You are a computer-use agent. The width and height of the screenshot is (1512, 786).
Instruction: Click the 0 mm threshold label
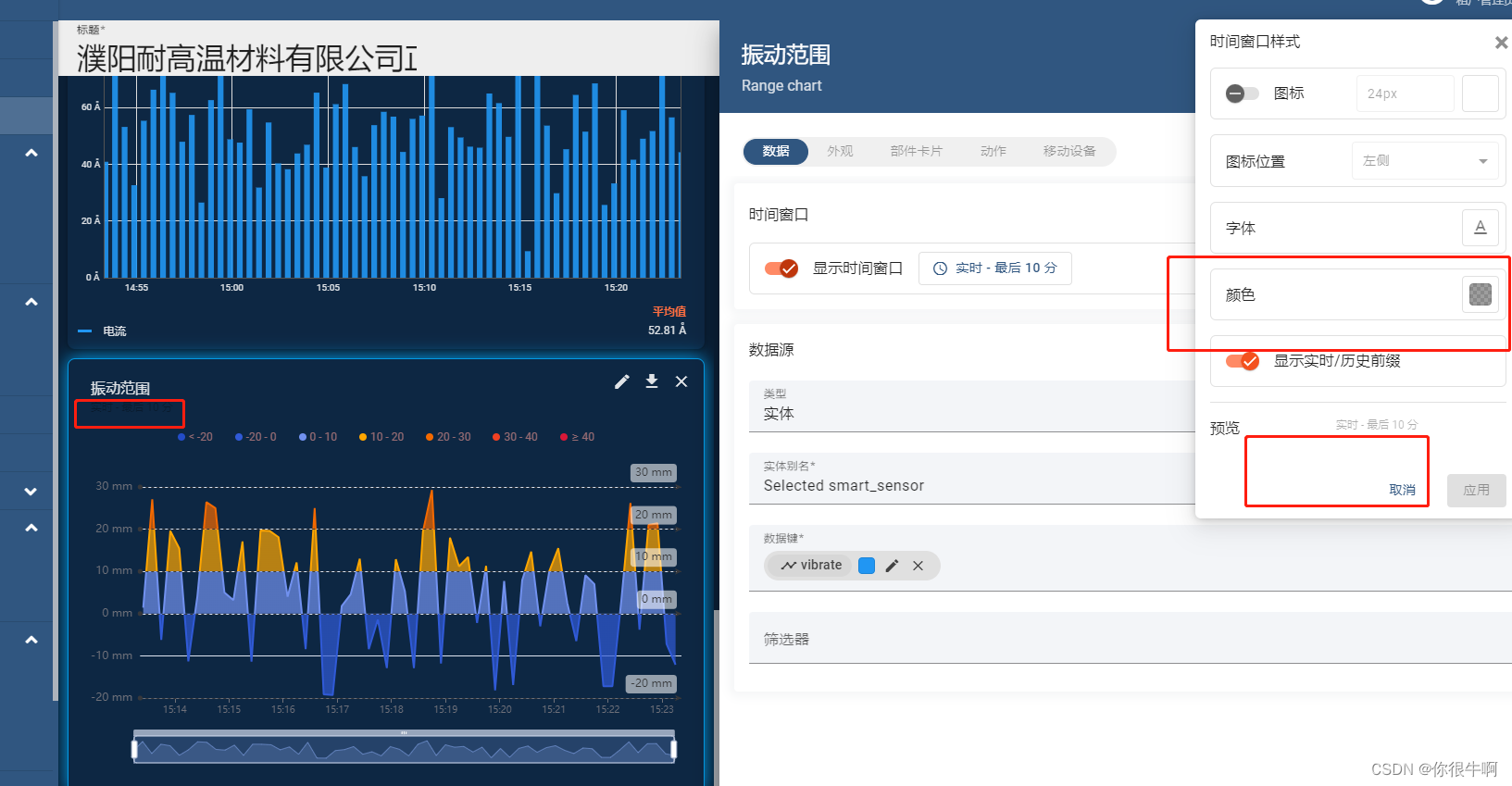tap(657, 599)
